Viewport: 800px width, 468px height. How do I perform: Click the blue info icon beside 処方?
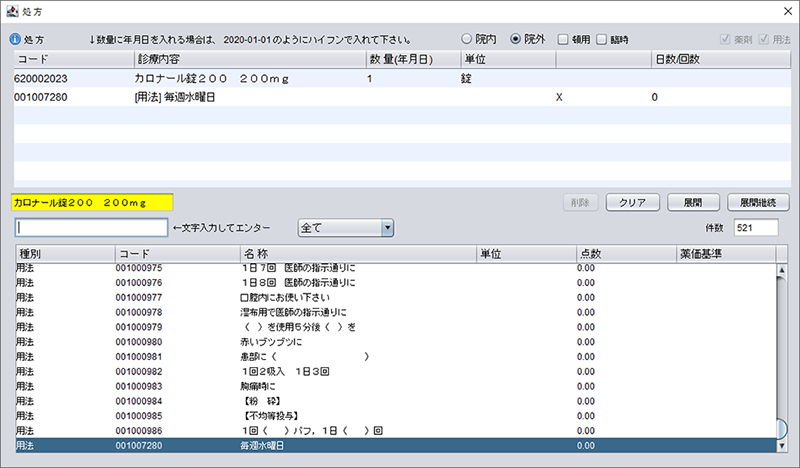[14, 40]
